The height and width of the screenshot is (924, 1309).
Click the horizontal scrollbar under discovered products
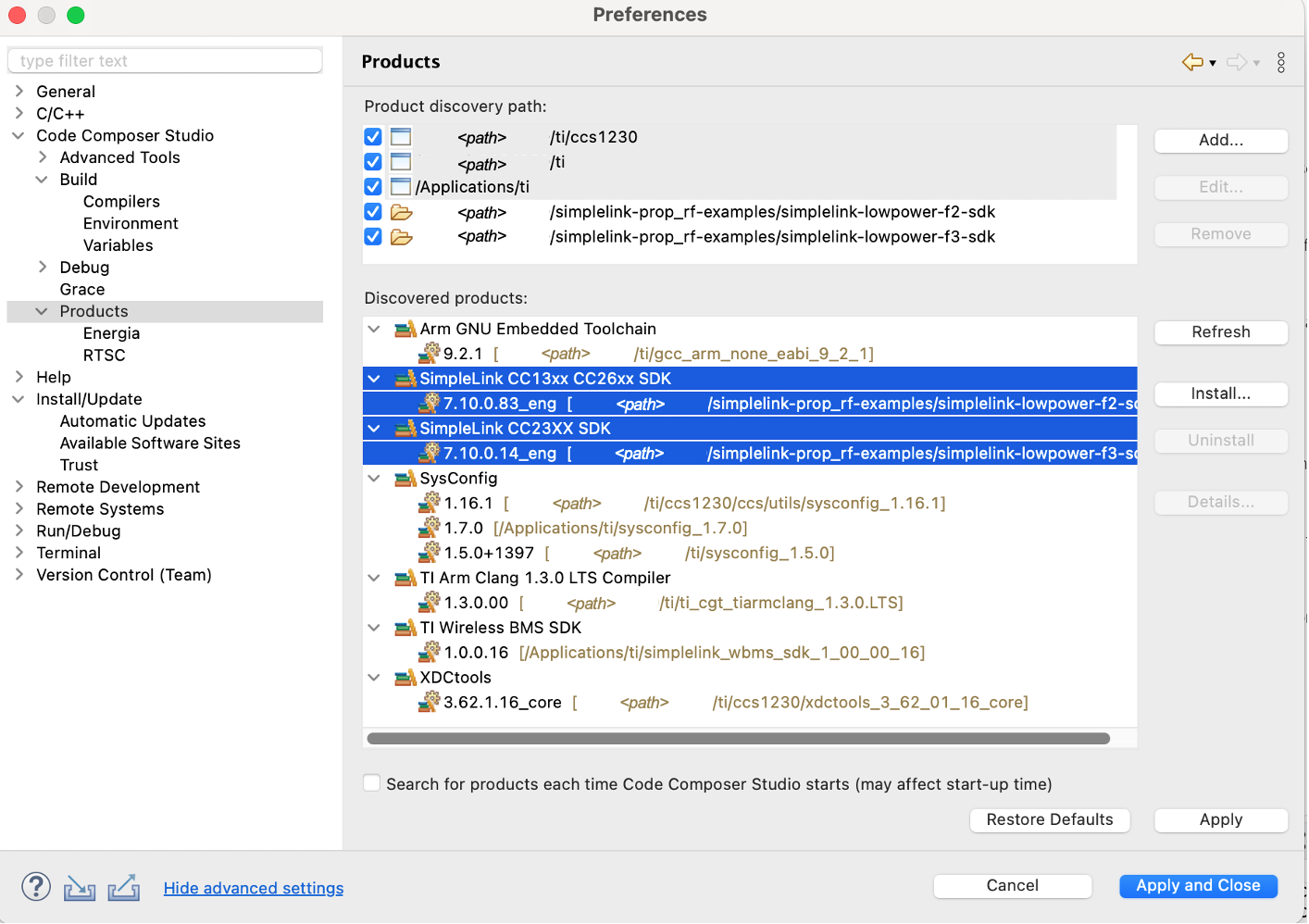click(739, 739)
